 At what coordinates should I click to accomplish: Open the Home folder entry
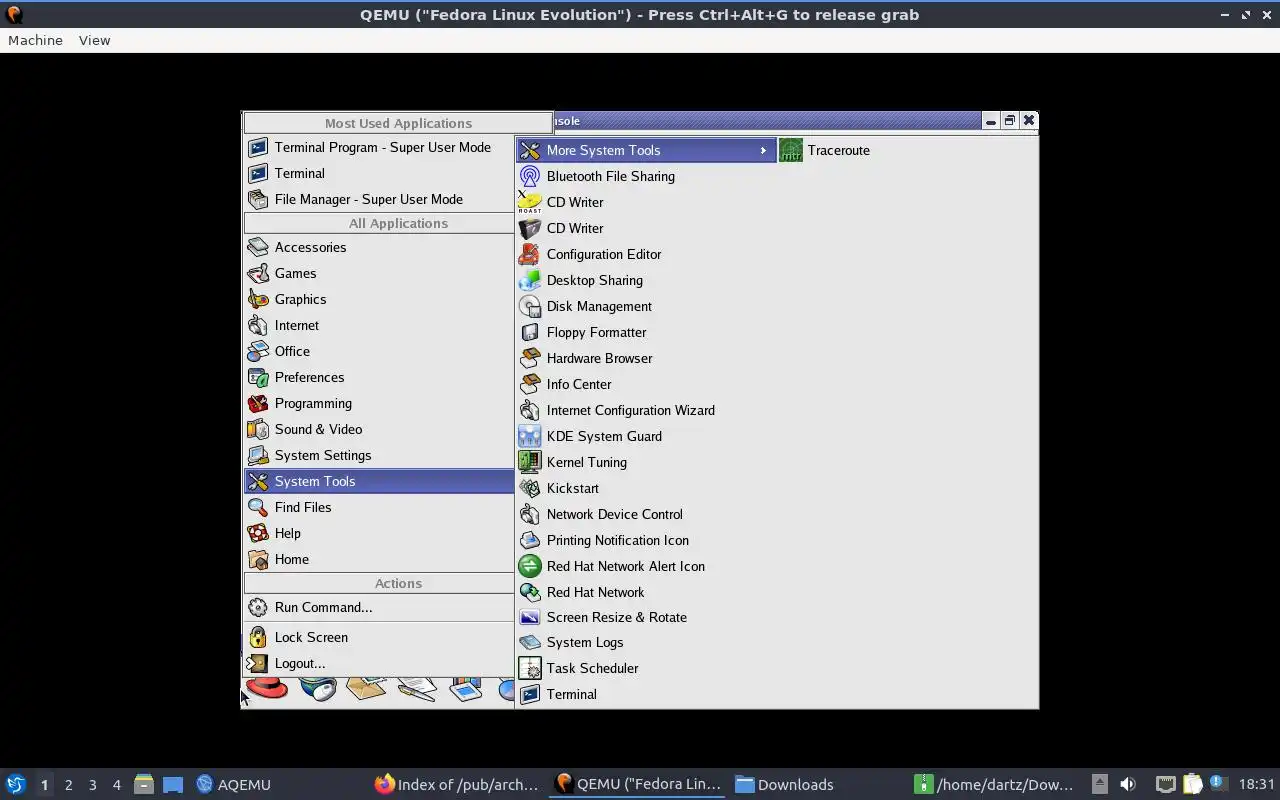pyautogui.click(x=379, y=559)
